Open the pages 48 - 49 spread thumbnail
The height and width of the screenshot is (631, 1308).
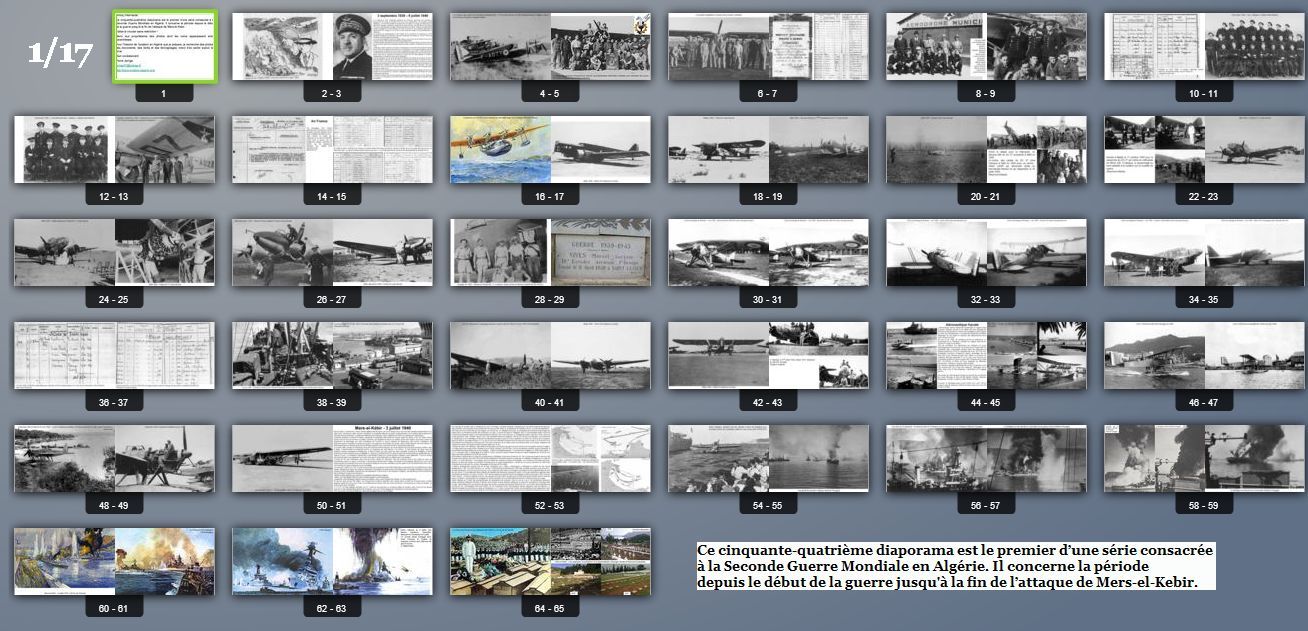click(114, 459)
